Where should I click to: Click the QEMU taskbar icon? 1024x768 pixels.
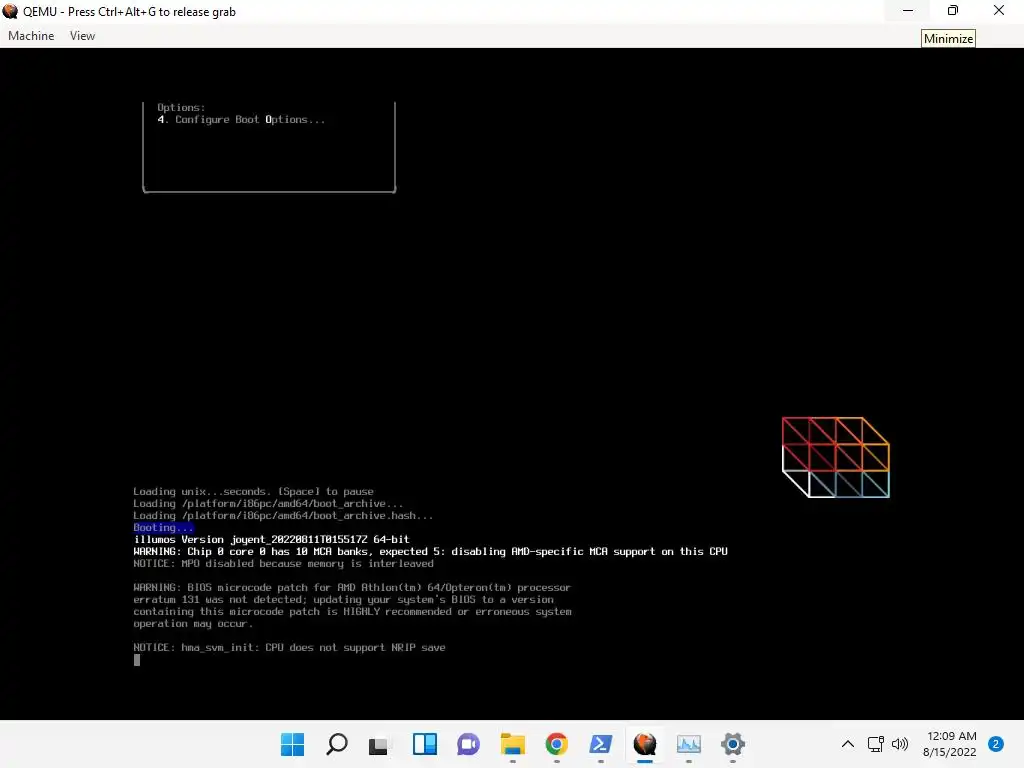click(x=645, y=744)
